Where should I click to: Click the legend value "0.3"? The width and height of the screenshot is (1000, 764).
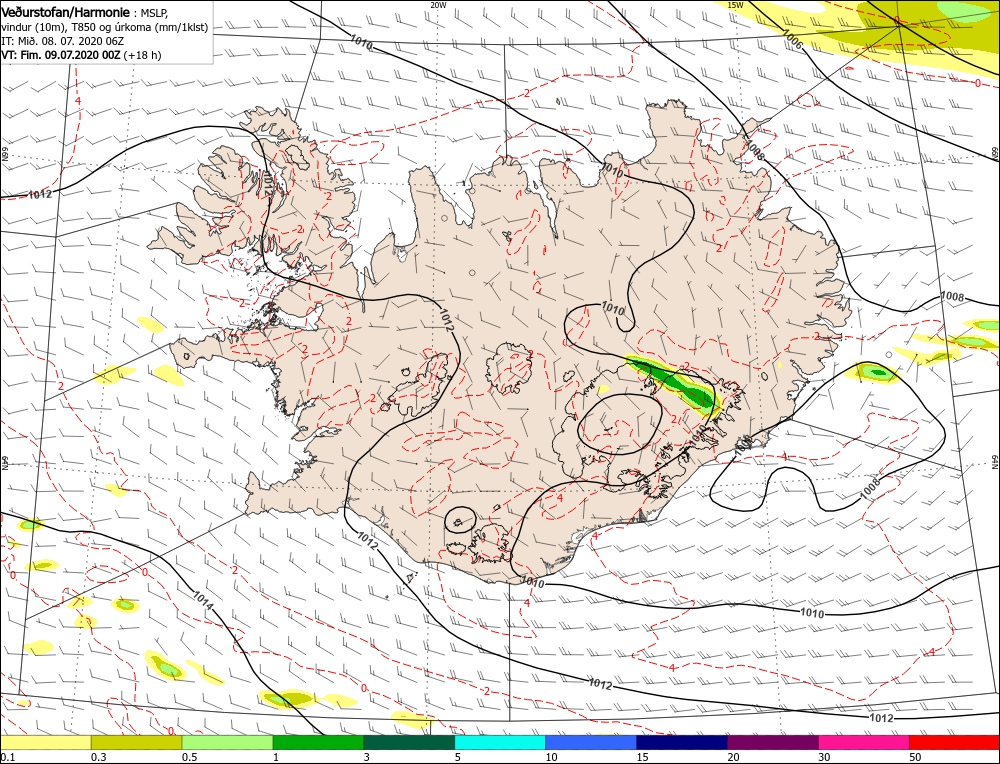98,757
